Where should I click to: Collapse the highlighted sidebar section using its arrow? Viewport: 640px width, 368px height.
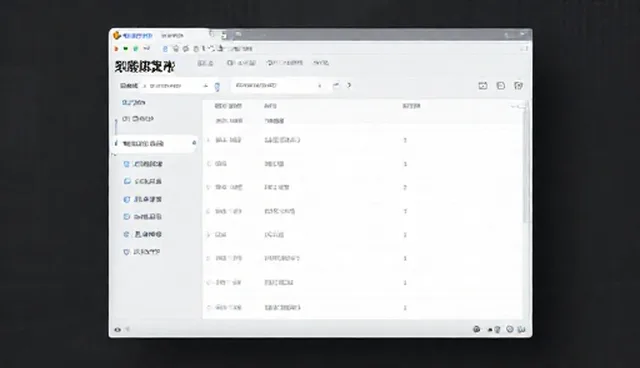[194, 143]
